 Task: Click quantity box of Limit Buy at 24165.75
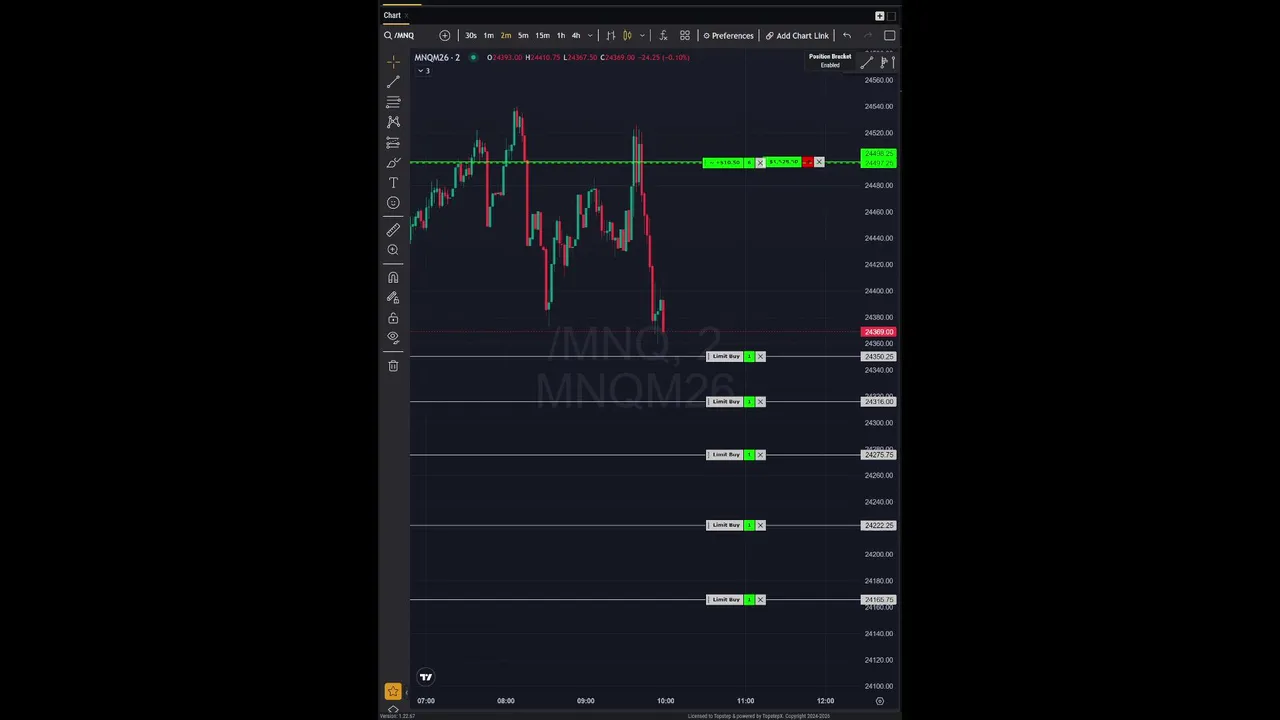(750, 600)
